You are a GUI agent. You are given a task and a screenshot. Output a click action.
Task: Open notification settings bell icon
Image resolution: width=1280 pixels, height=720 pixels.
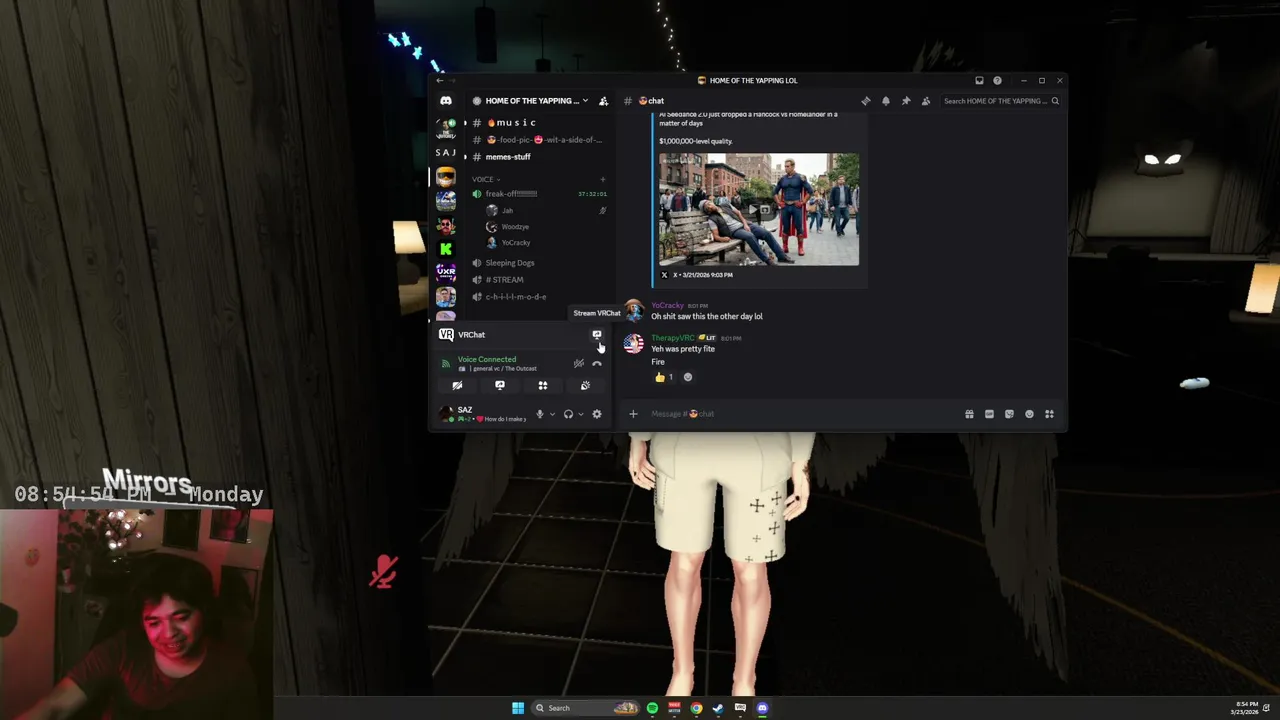(886, 101)
